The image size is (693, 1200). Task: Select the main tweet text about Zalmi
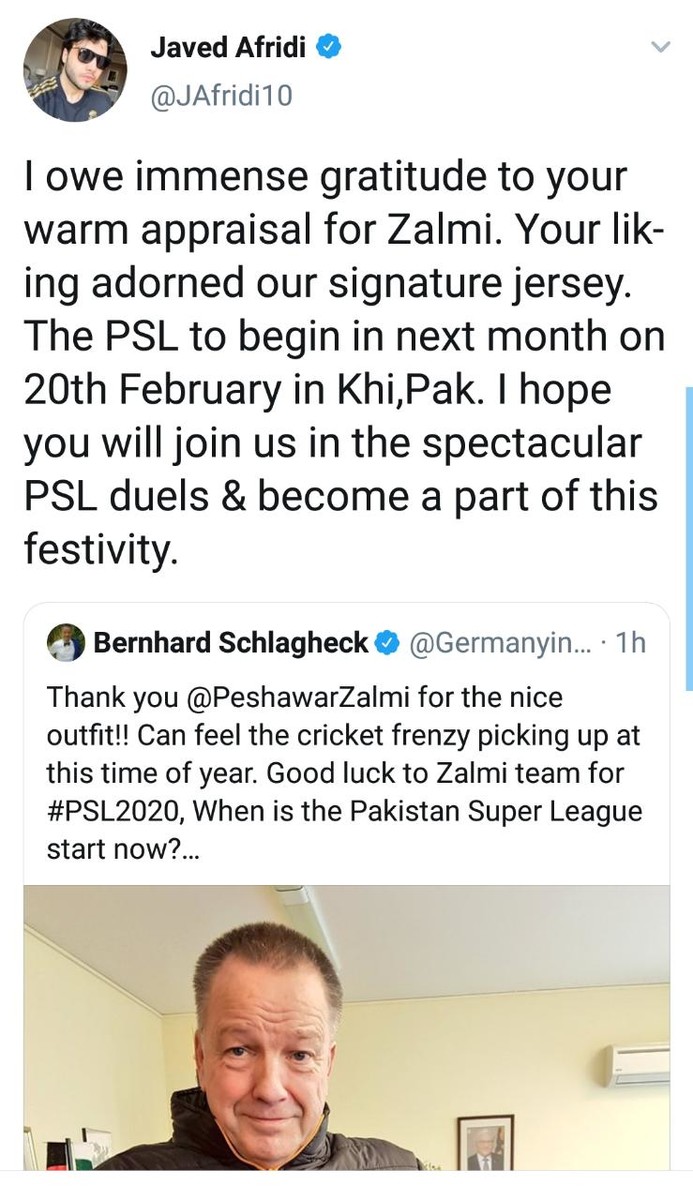[x=340, y=360]
